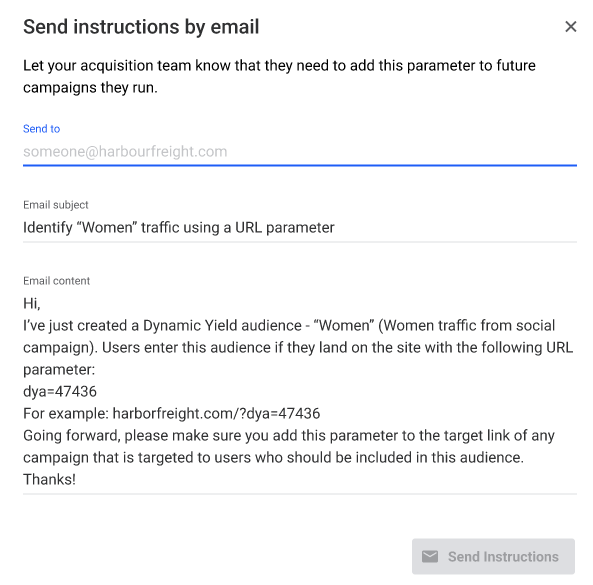Screen dimensions: 593x585
Task: Click the "Email subject" field label
Action: [56, 205]
